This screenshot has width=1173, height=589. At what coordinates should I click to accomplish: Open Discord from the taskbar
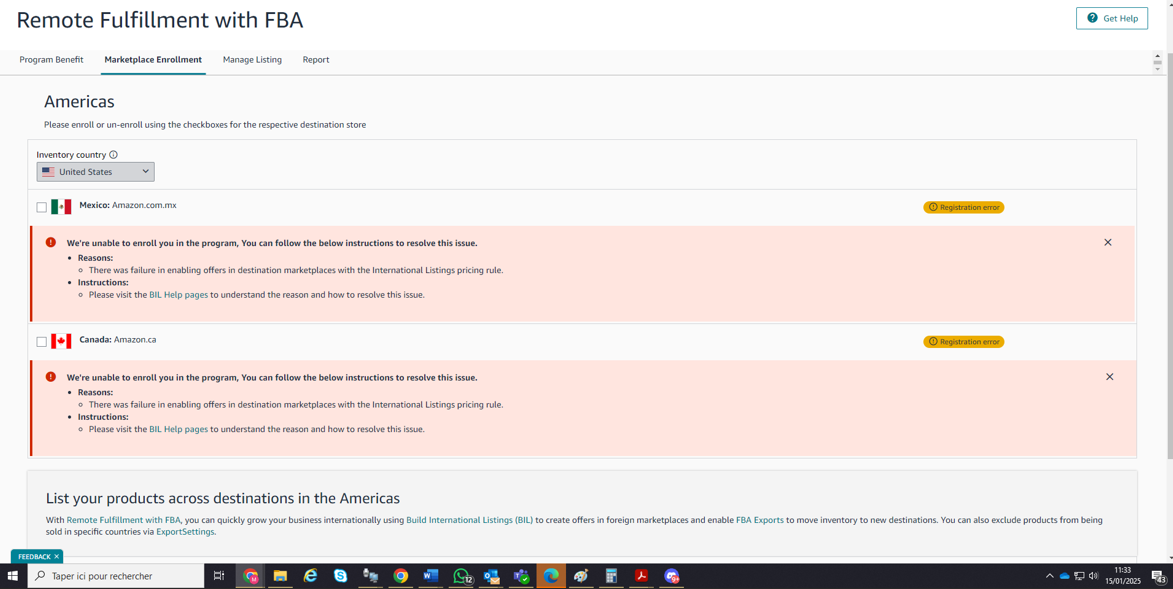point(672,576)
